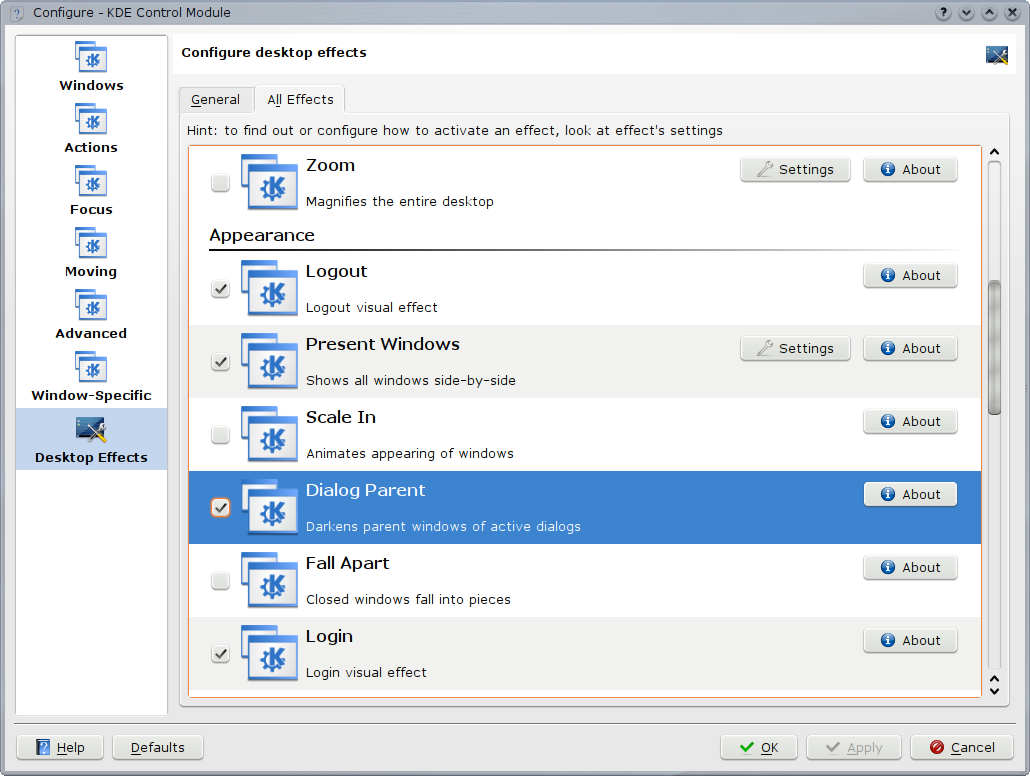Open Settings for the Zoom effect
This screenshot has width=1030, height=776.
point(795,170)
